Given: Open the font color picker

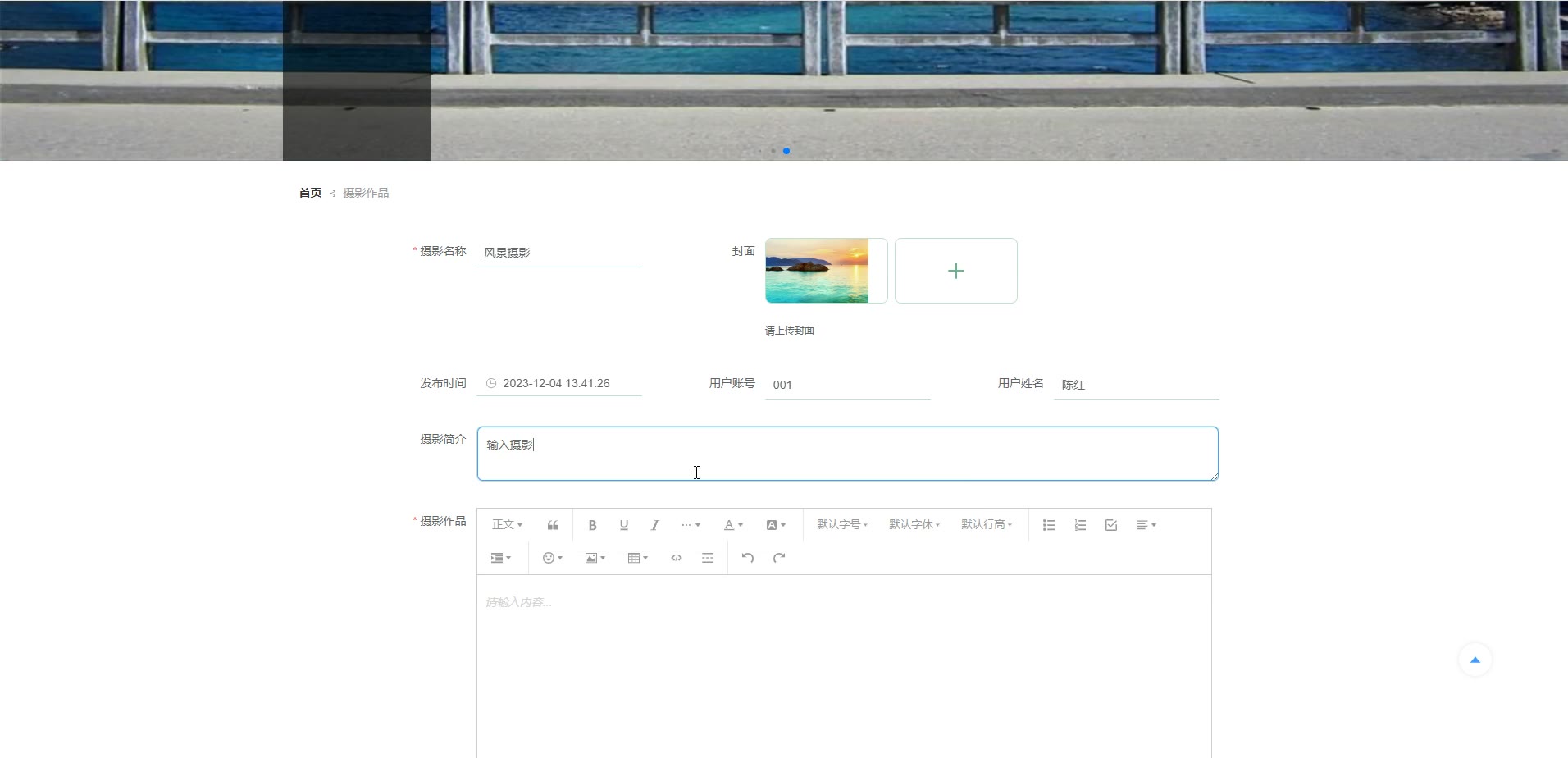Looking at the screenshot, I should click(733, 525).
